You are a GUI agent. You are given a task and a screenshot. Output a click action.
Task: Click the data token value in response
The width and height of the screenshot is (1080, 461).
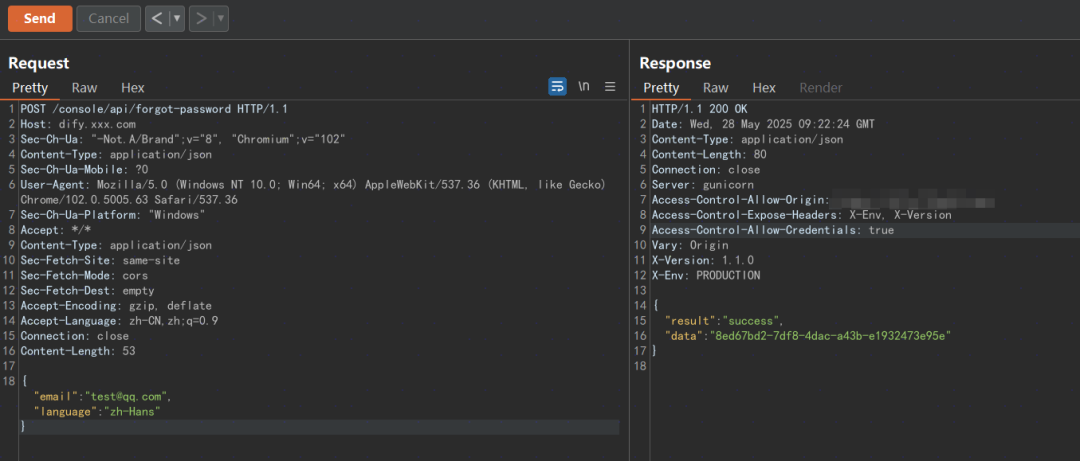pos(829,336)
